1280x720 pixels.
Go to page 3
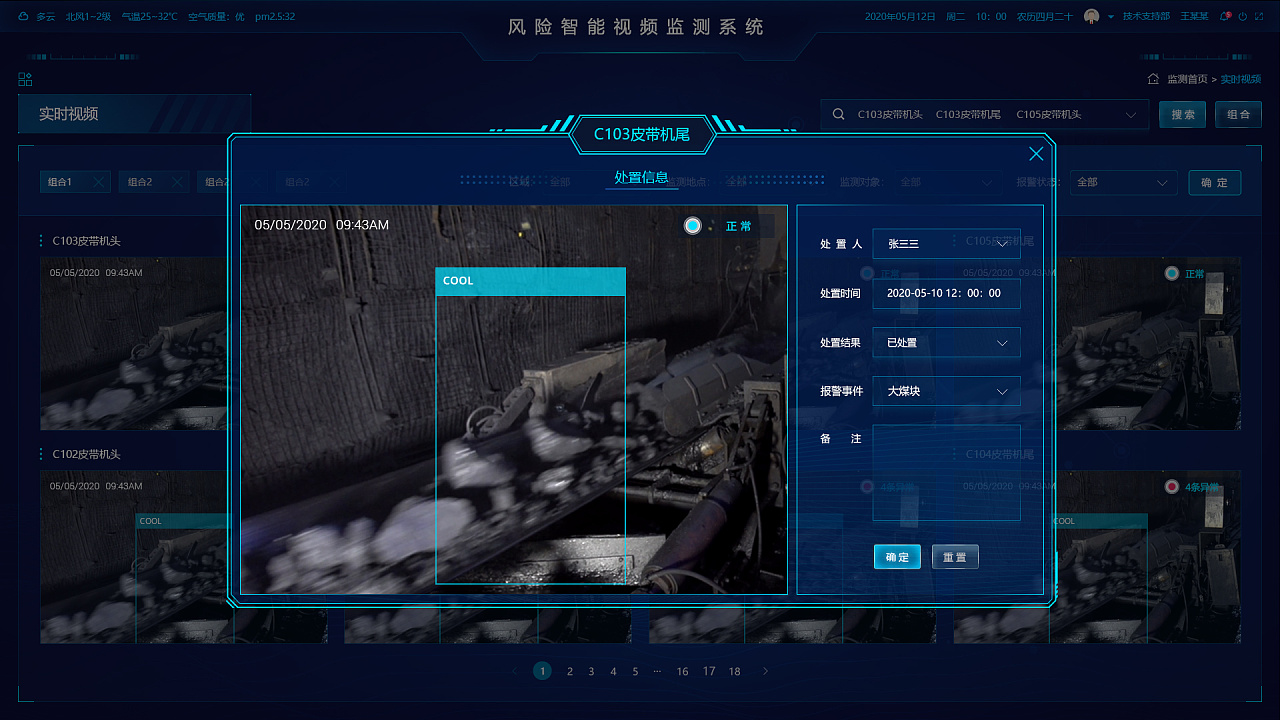pyautogui.click(x=591, y=671)
